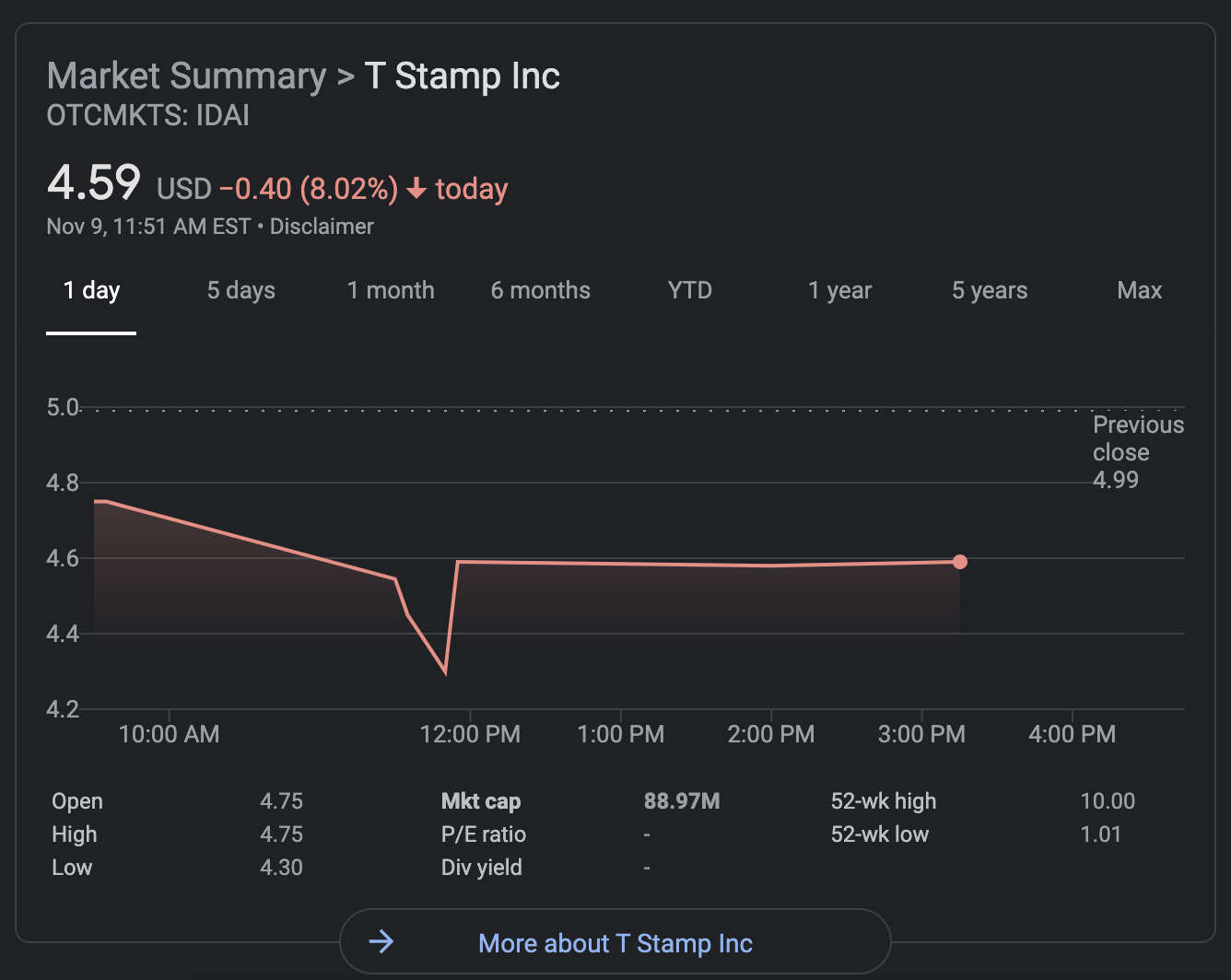Click the 5.0 y-axis label
1231x980 pixels.
(x=63, y=407)
